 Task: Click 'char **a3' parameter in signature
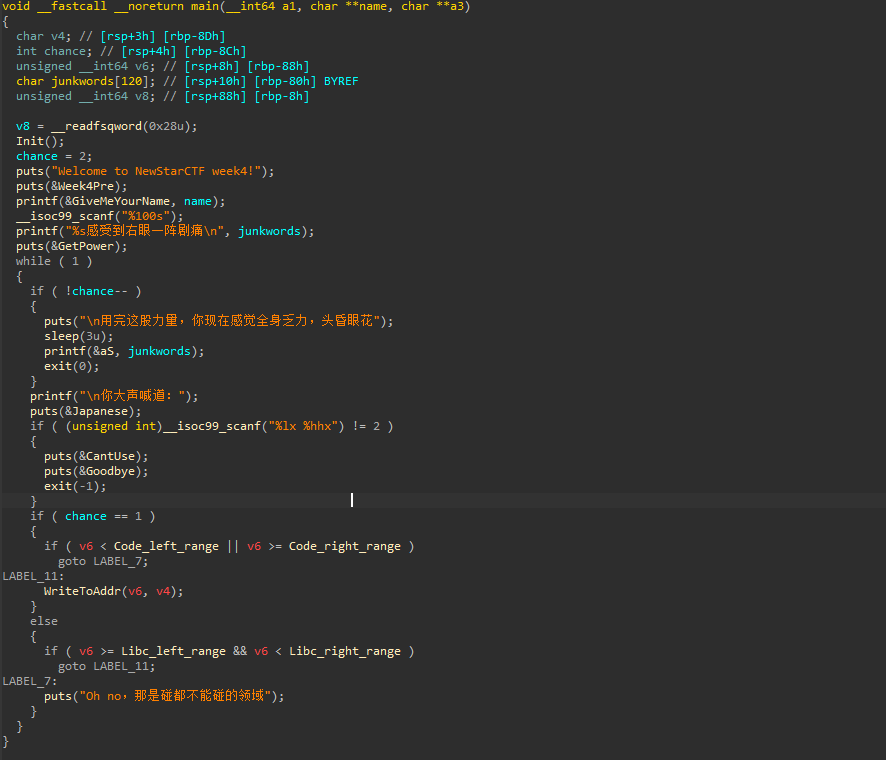point(432,6)
